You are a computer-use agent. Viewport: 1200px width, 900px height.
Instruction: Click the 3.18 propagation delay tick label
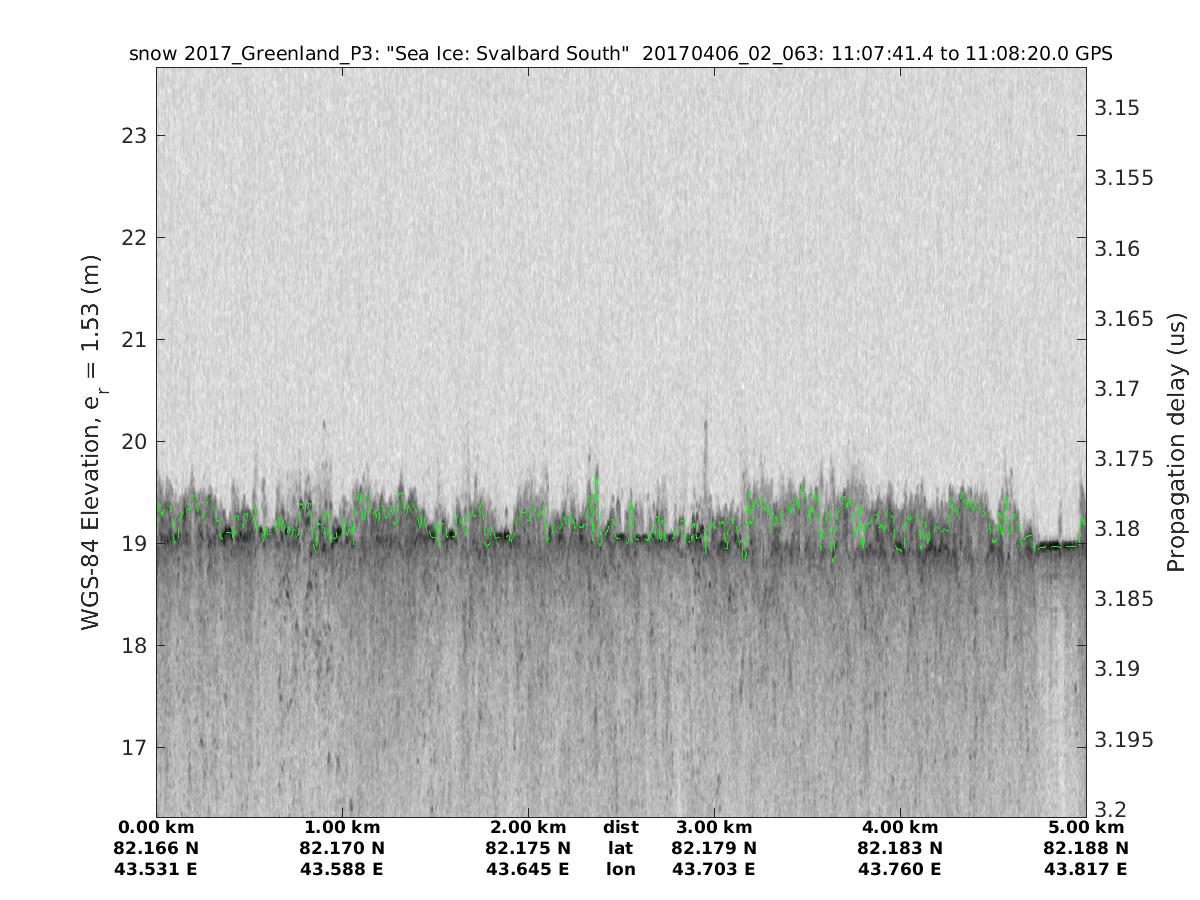(x=1120, y=529)
